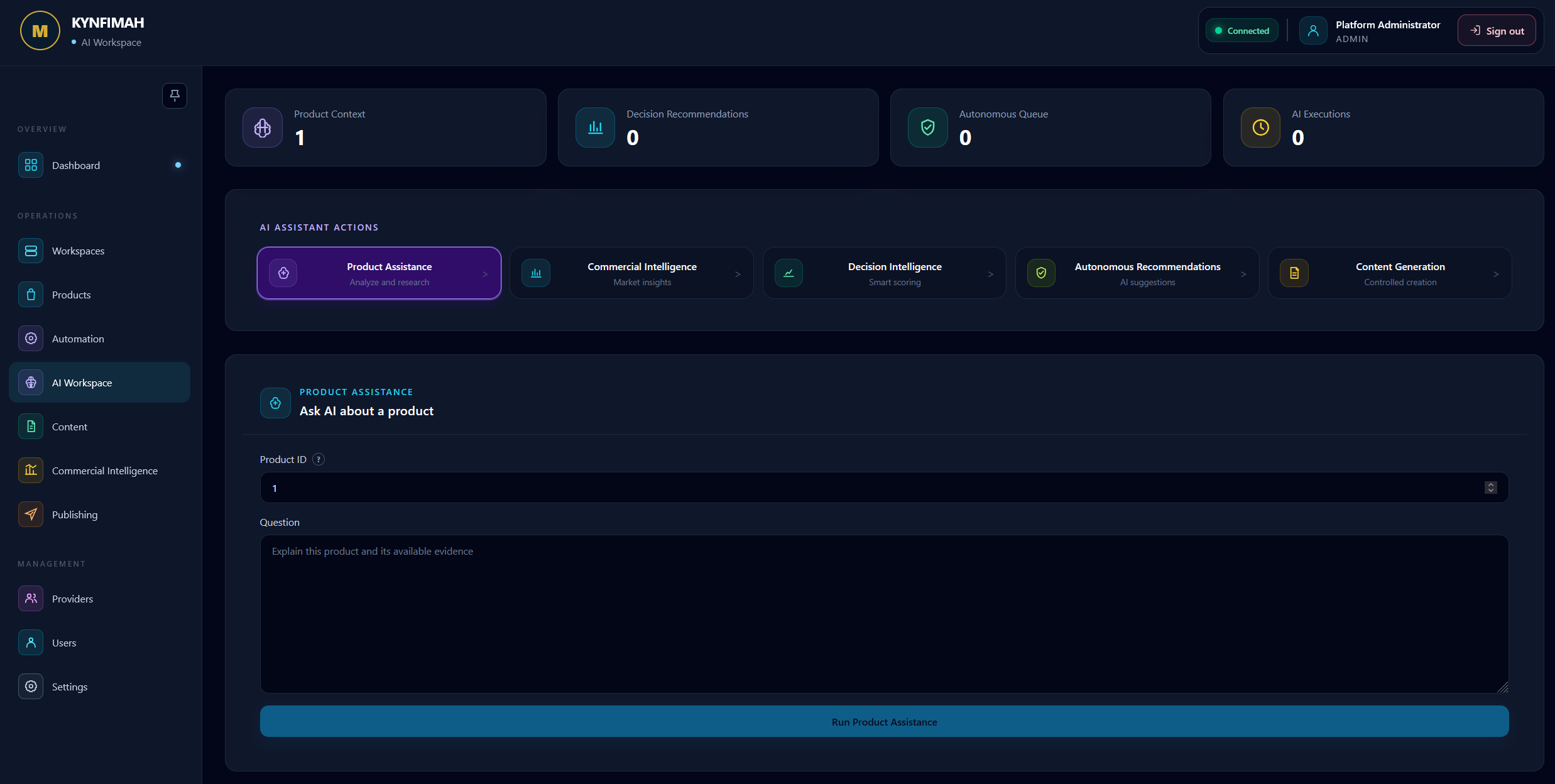Image resolution: width=1555 pixels, height=784 pixels.
Task: Toggle the sidebar pin icon
Action: click(175, 95)
